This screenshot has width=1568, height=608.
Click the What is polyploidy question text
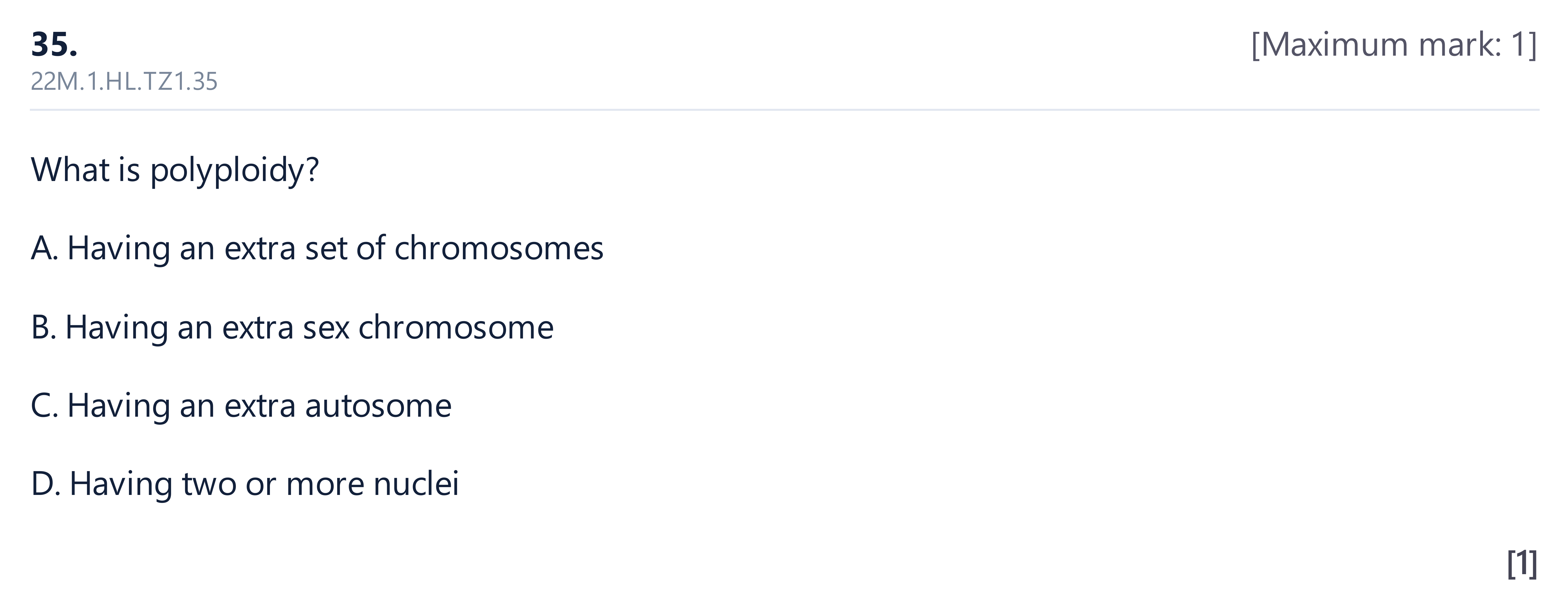pyautogui.click(x=175, y=170)
